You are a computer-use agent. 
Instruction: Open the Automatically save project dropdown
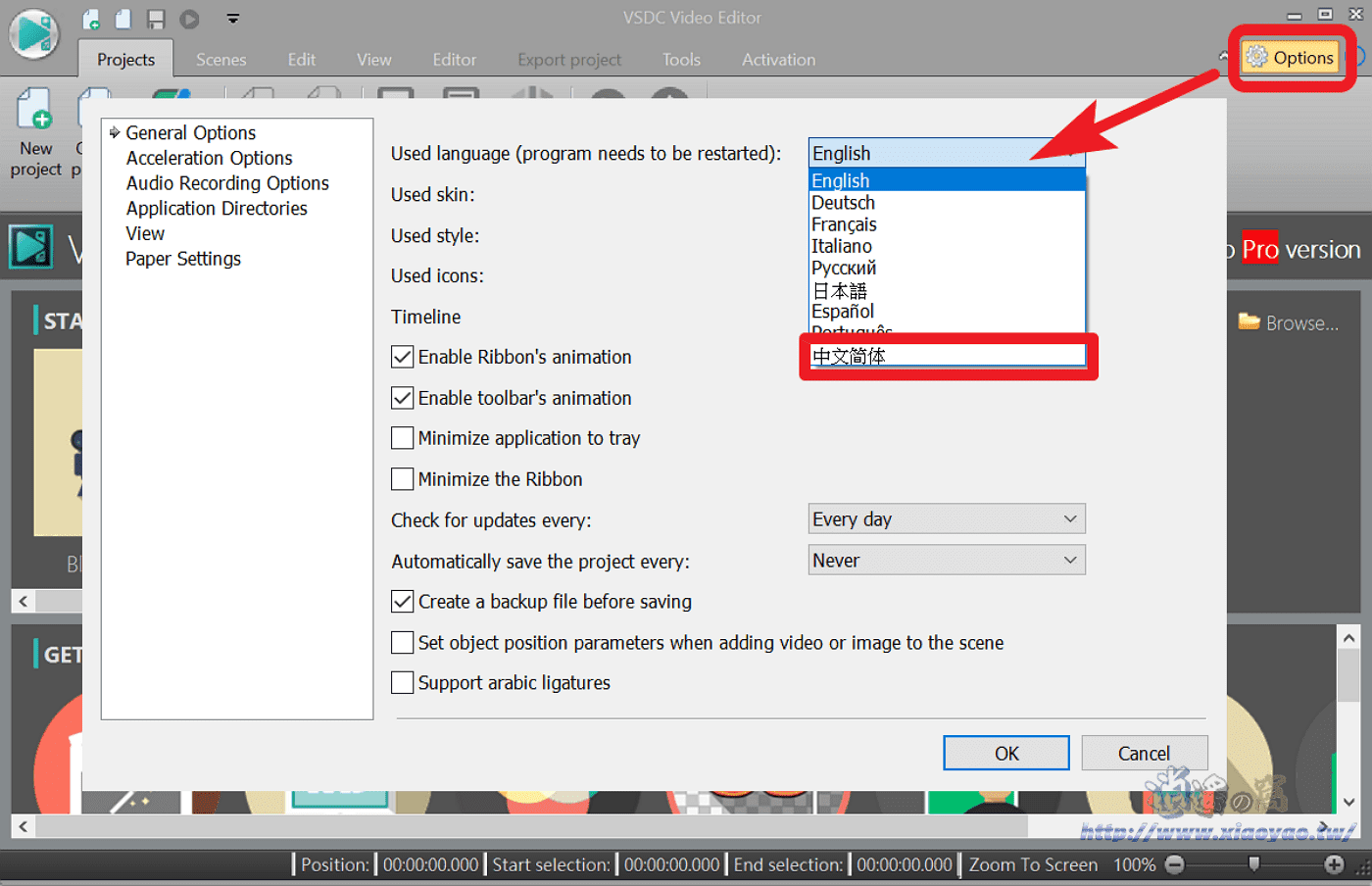point(947,561)
